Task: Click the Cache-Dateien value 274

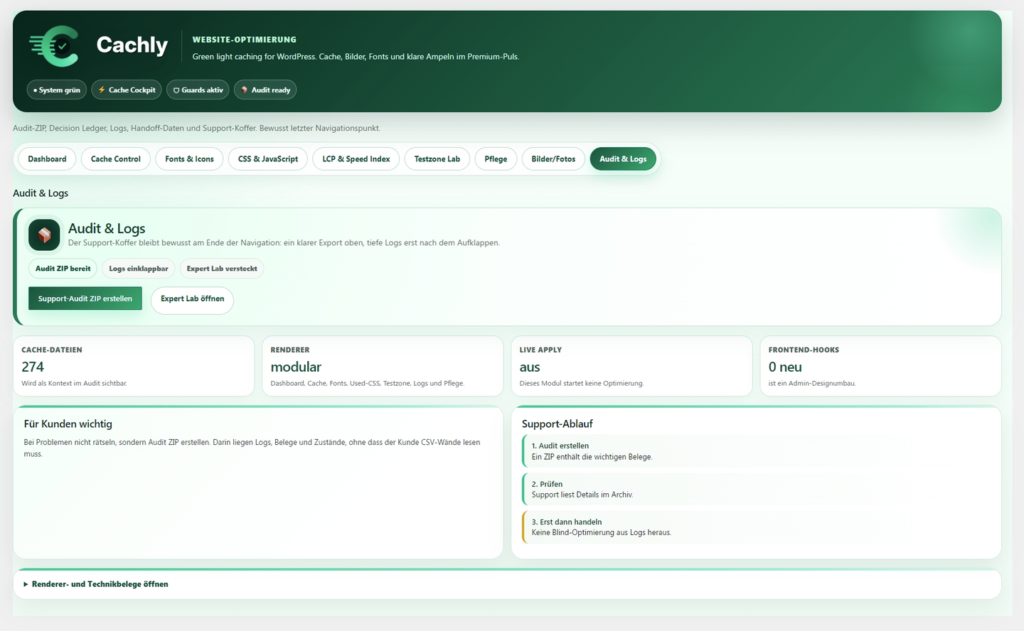Action: pyautogui.click(x=33, y=367)
